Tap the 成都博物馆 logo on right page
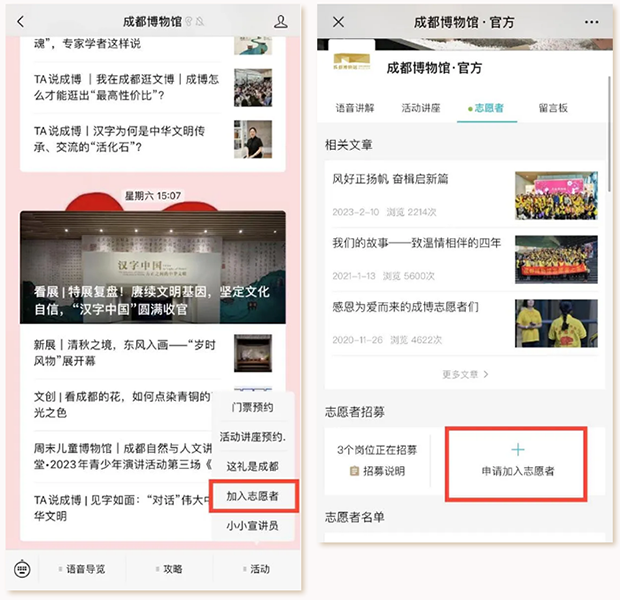 pos(352,62)
